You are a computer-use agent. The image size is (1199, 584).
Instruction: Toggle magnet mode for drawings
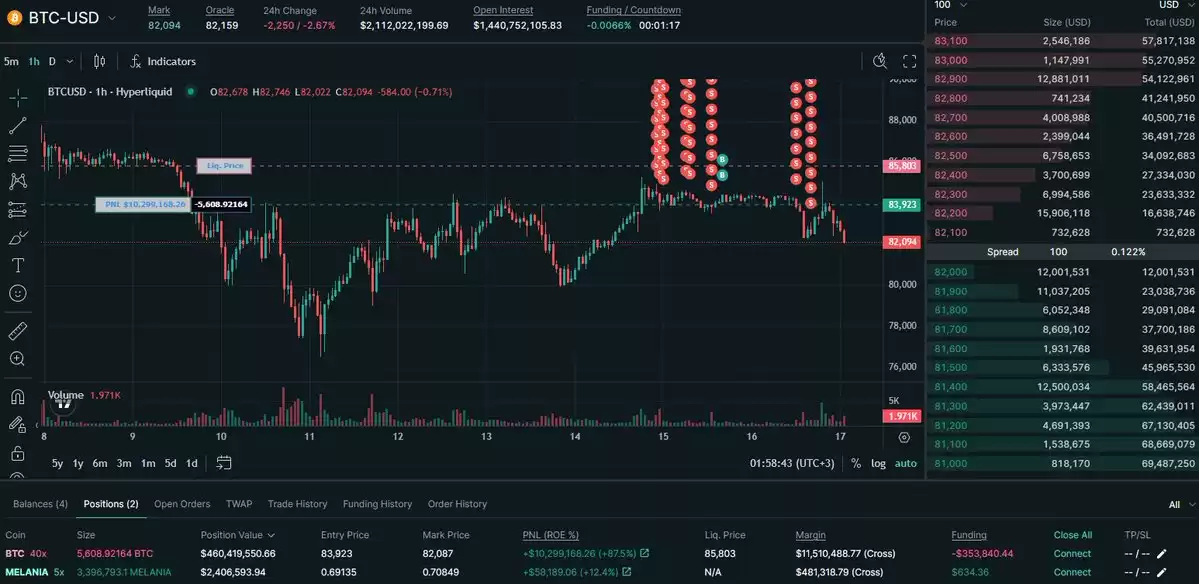[18, 397]
